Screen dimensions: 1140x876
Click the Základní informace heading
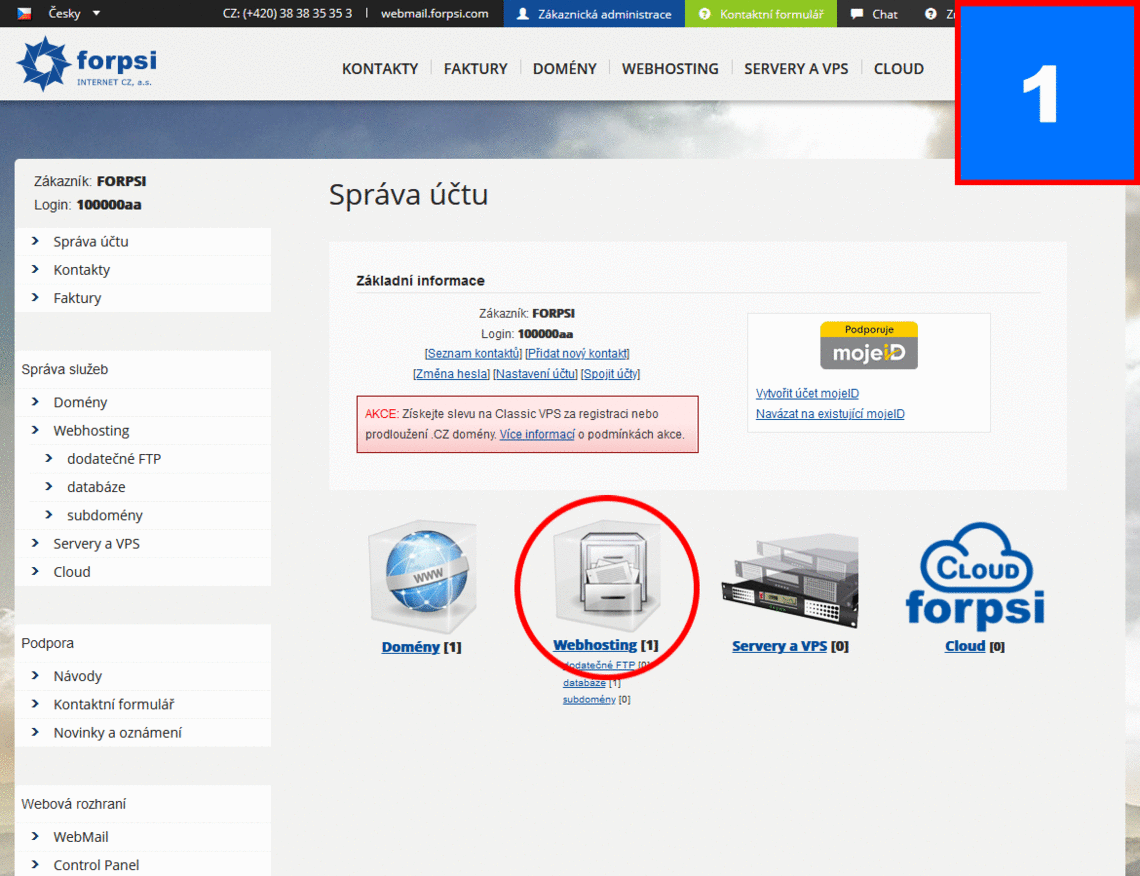pyautogui.click(x=420, y=281)
